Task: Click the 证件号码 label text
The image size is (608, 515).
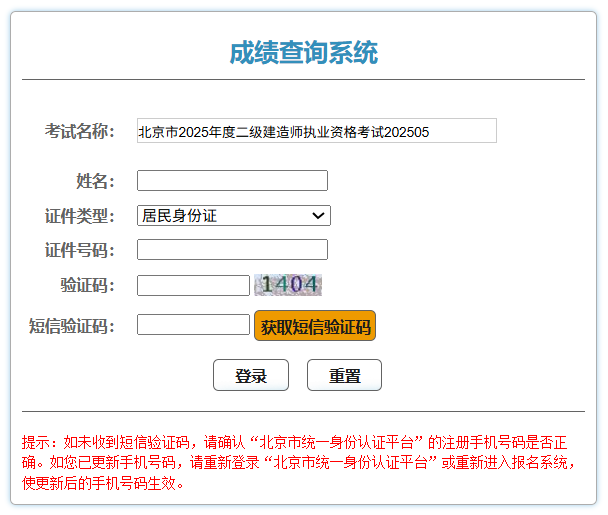Action: pyautogui.click(x=79, y=250)
